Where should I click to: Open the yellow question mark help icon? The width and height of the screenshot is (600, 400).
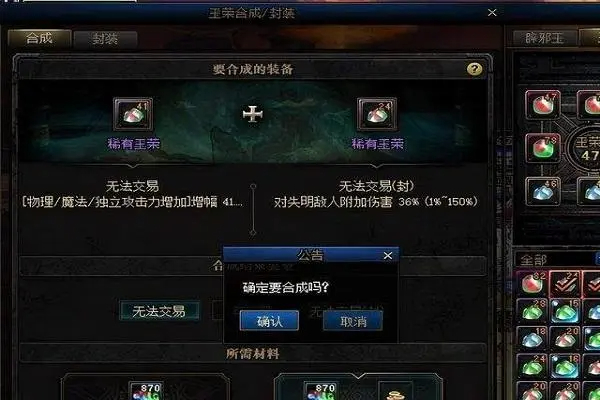(474, 69)
